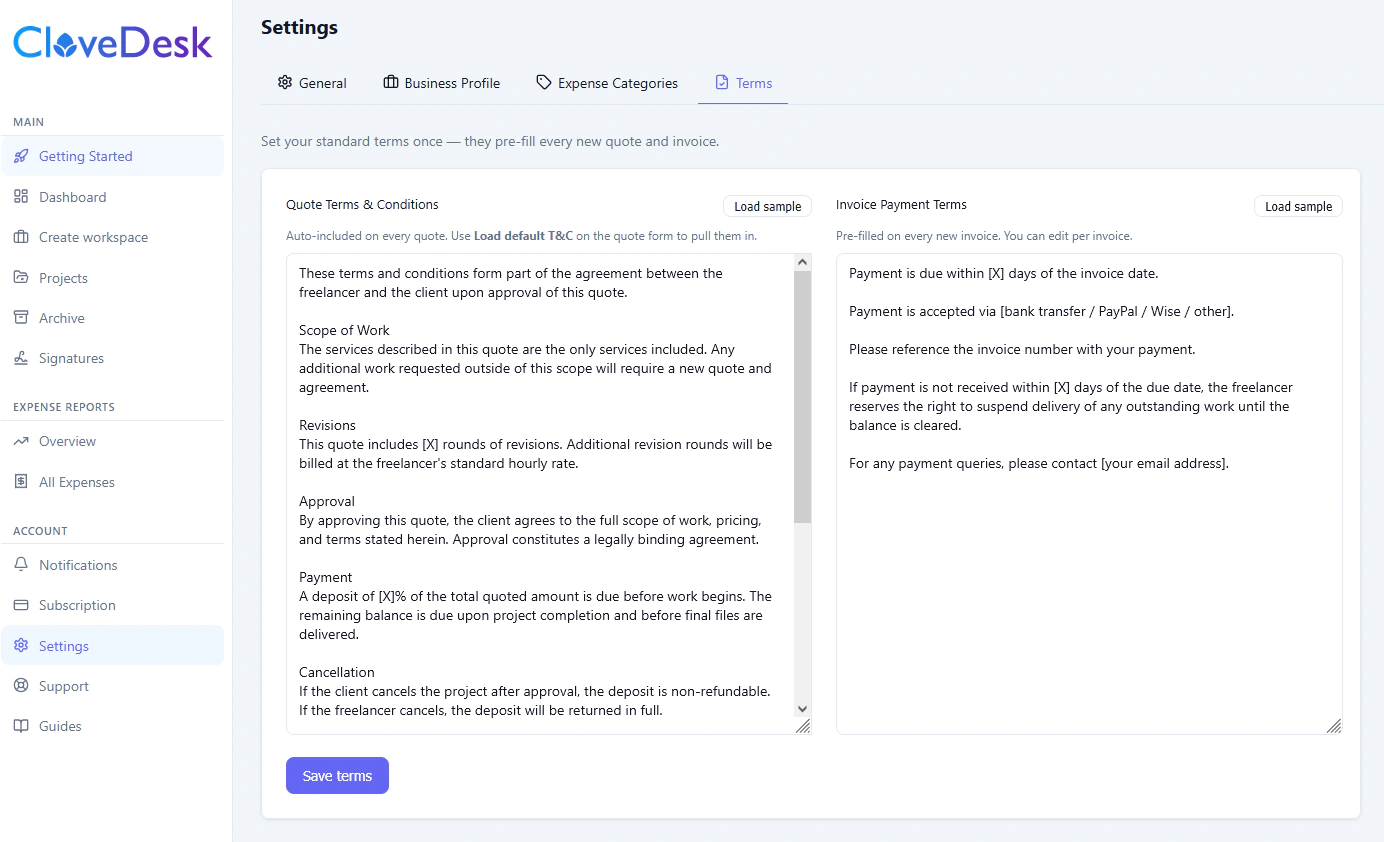The width and height of the screenshot is (1384, 842).
Task: Open the Expense Categories tab
Action: pos(607,83)
